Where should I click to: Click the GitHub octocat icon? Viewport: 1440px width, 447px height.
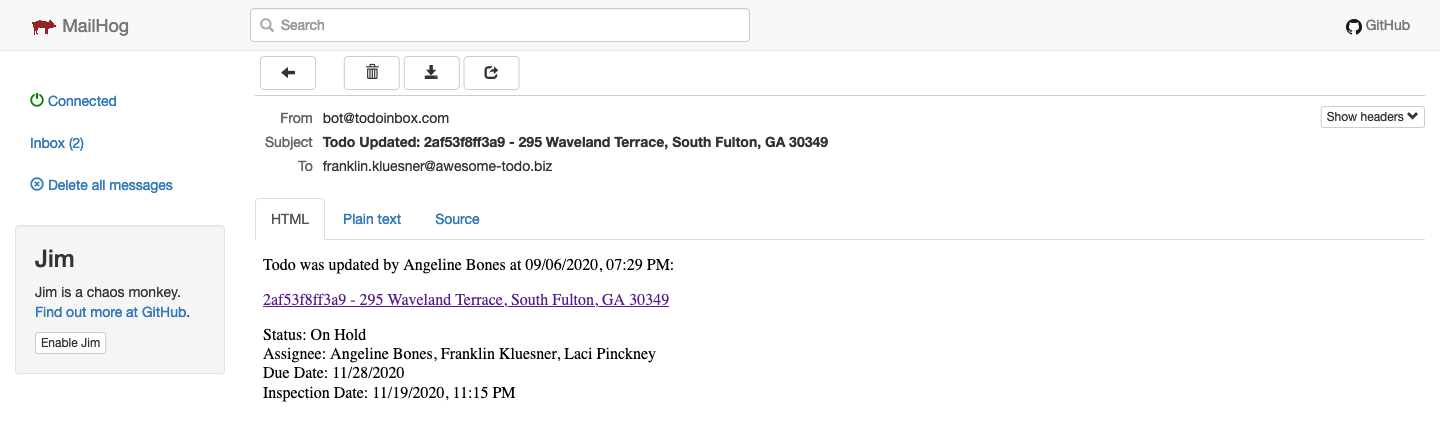(1354, 27)
